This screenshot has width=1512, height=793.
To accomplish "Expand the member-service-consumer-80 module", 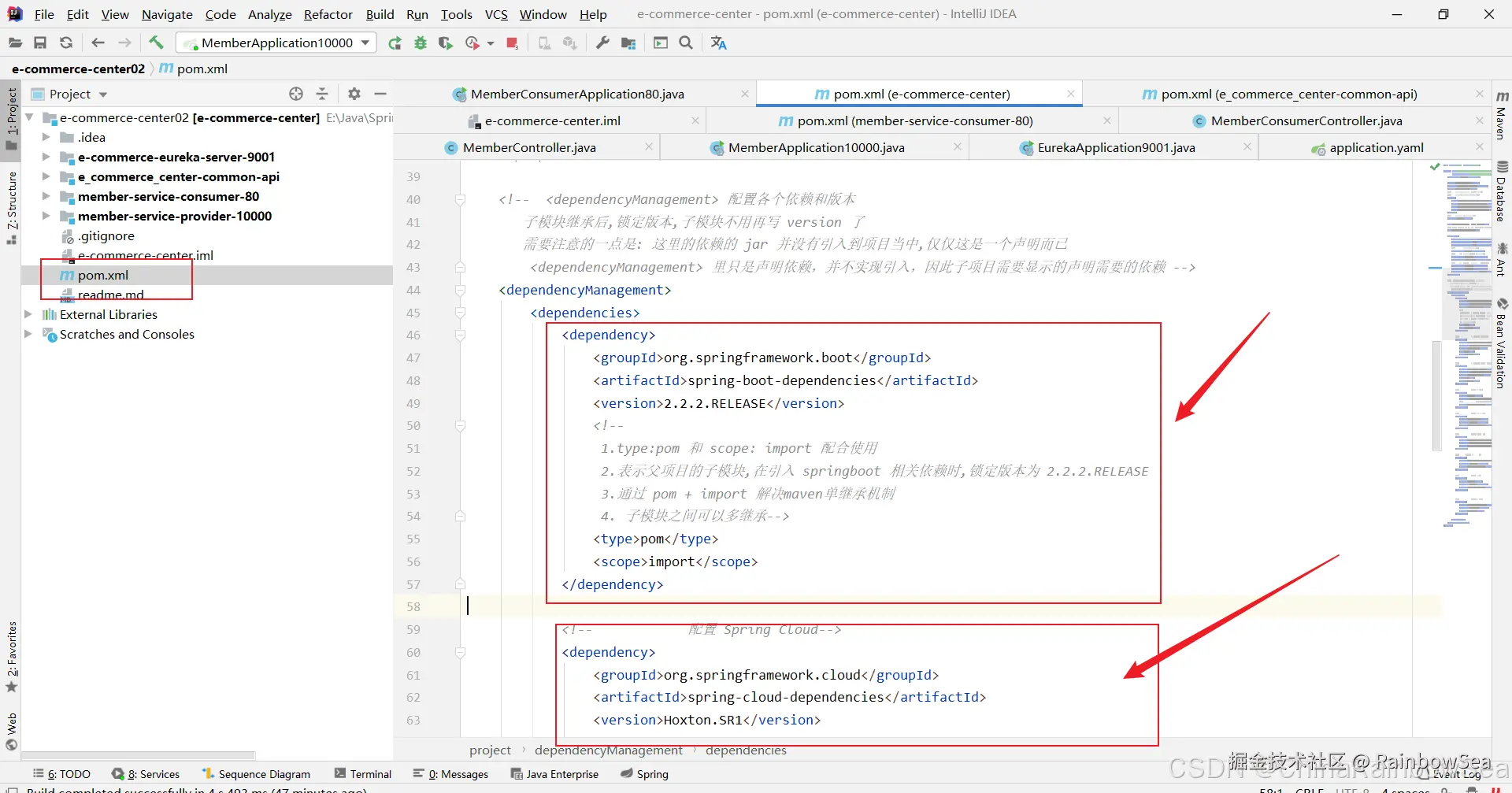I will 46,196.
